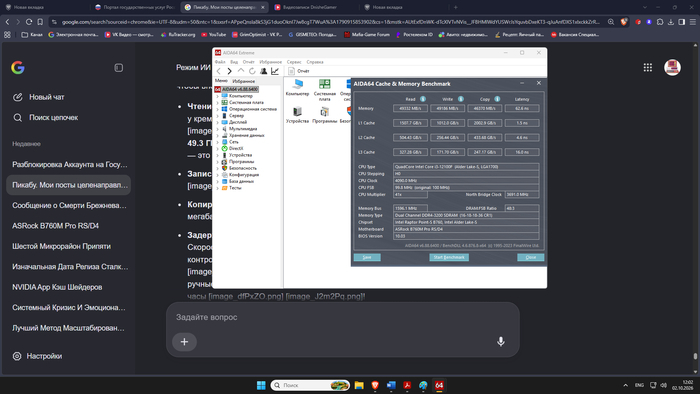This screenshot has height=394, width=700.
Task: Open Google apps grid icon
Action: click(648, 67)
